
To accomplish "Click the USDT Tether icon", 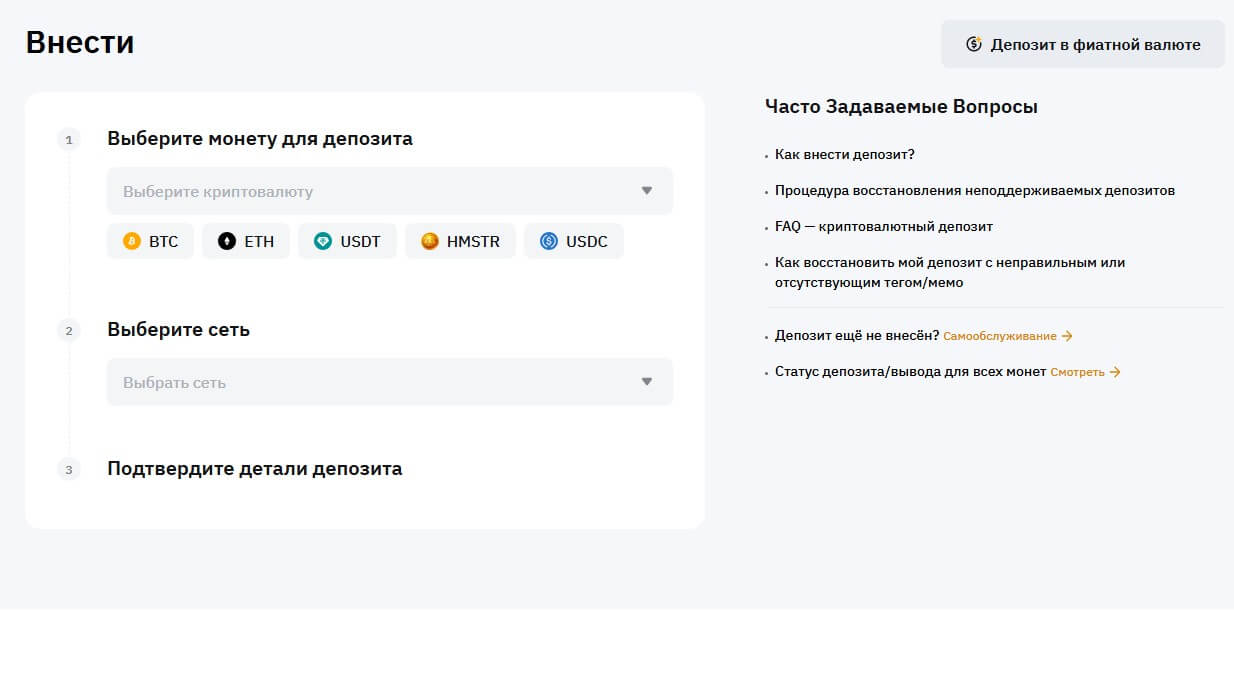I will click(322, 241).
